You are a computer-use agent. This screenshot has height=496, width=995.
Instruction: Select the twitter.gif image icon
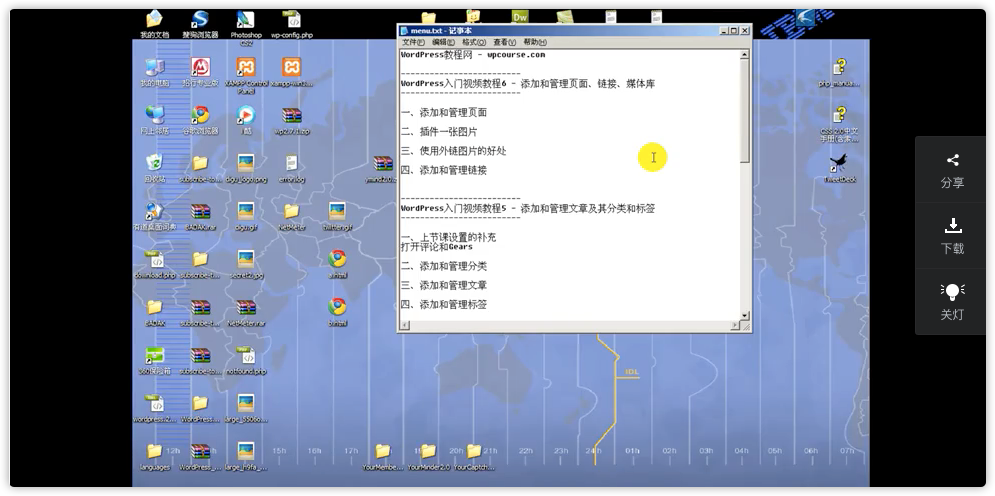click(337, 216)
